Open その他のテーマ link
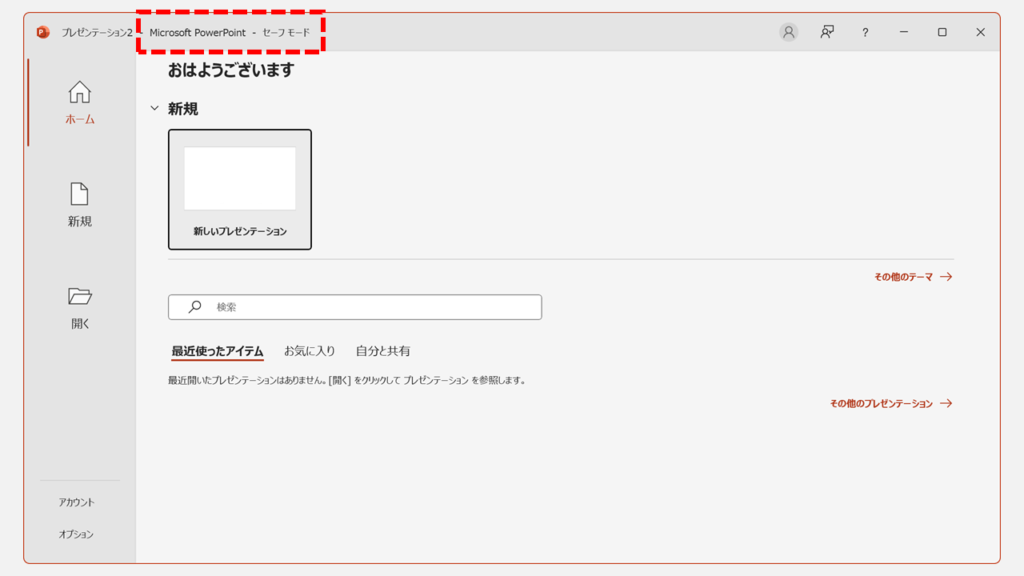Image resolution: width=1024 pixels, height=576 pixels. [x=913, y=277]
